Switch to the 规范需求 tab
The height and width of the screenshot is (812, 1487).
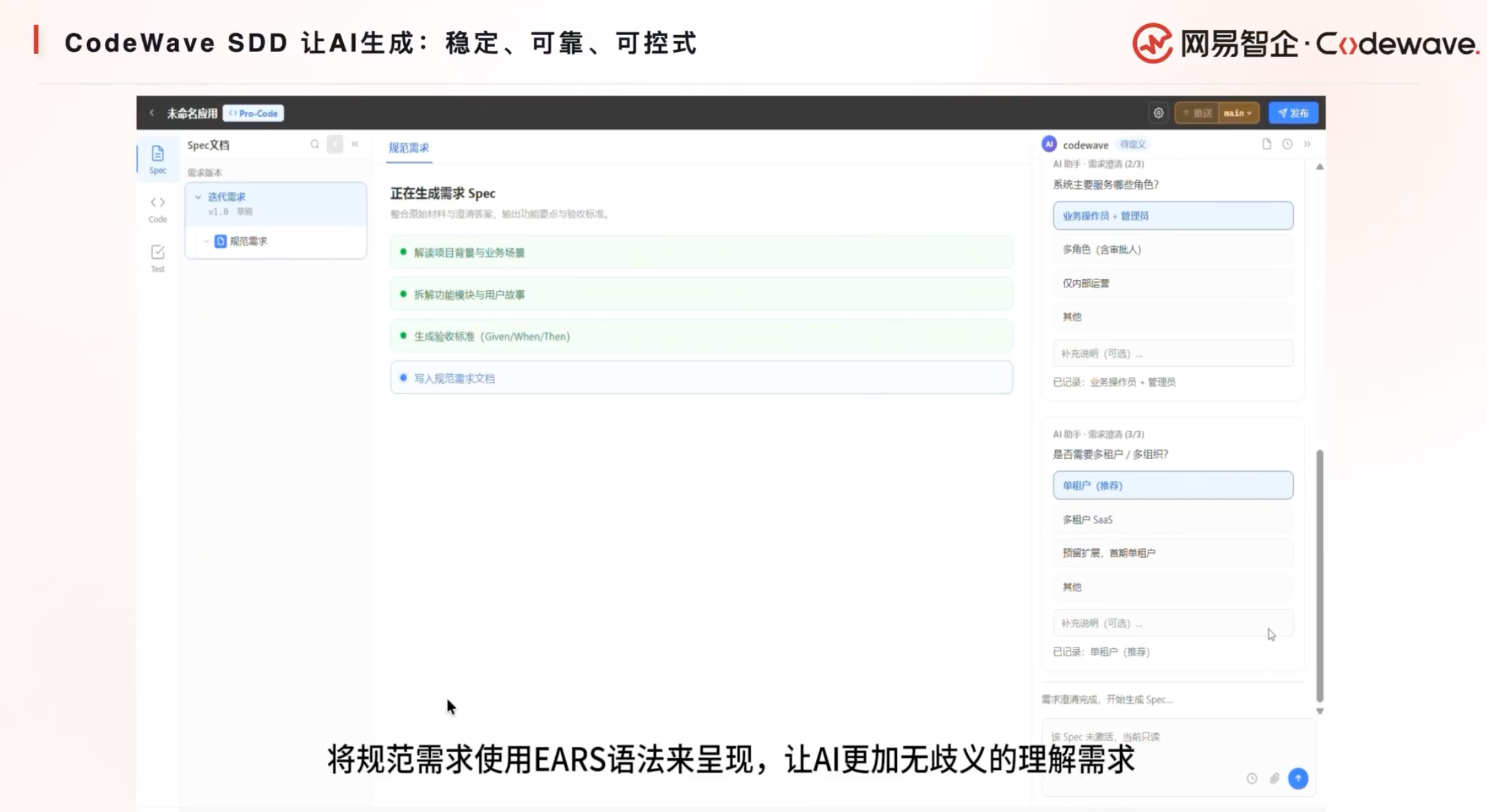[409, 148]
